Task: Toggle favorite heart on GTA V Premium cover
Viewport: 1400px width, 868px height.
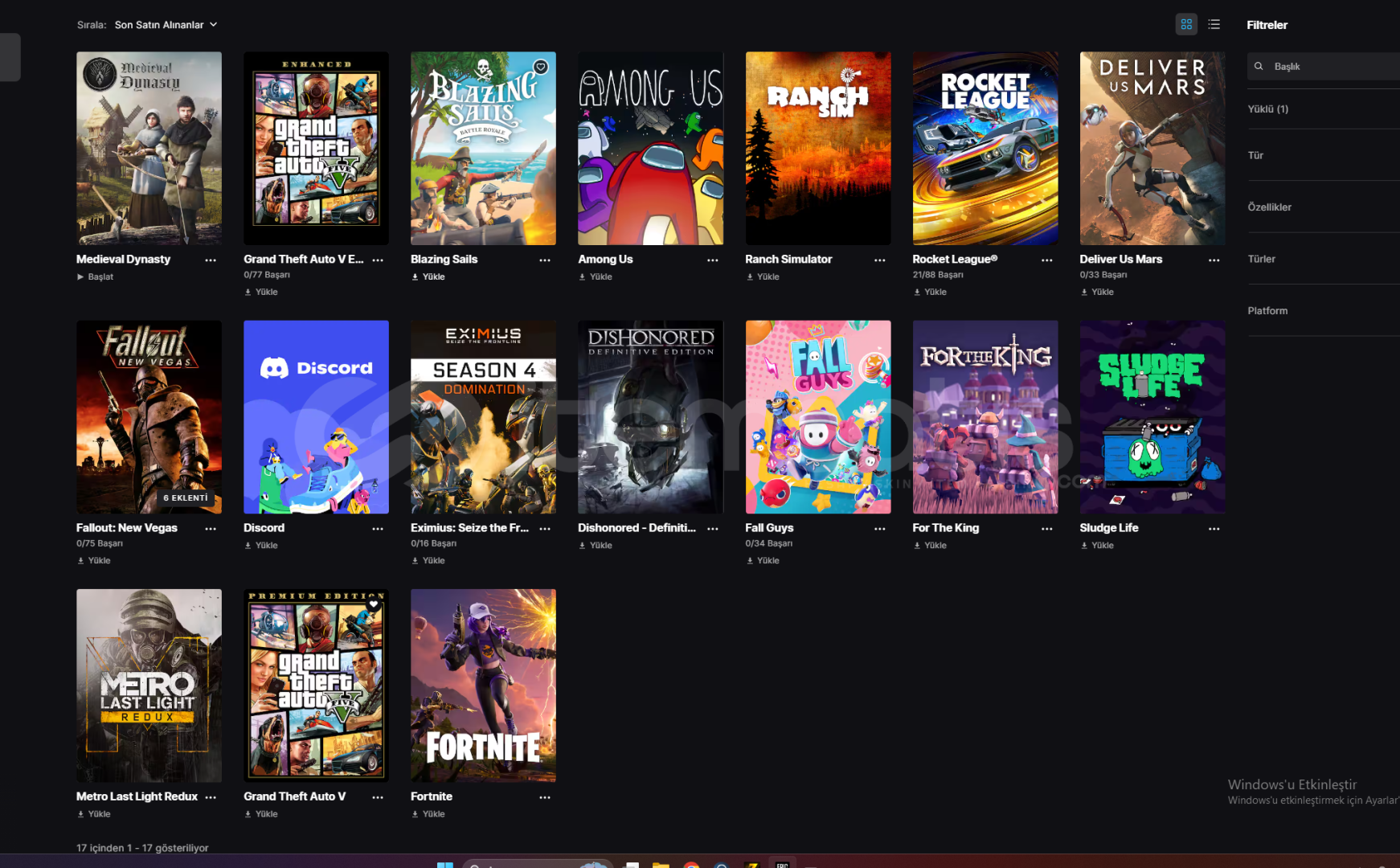Action: pos(374,604)
